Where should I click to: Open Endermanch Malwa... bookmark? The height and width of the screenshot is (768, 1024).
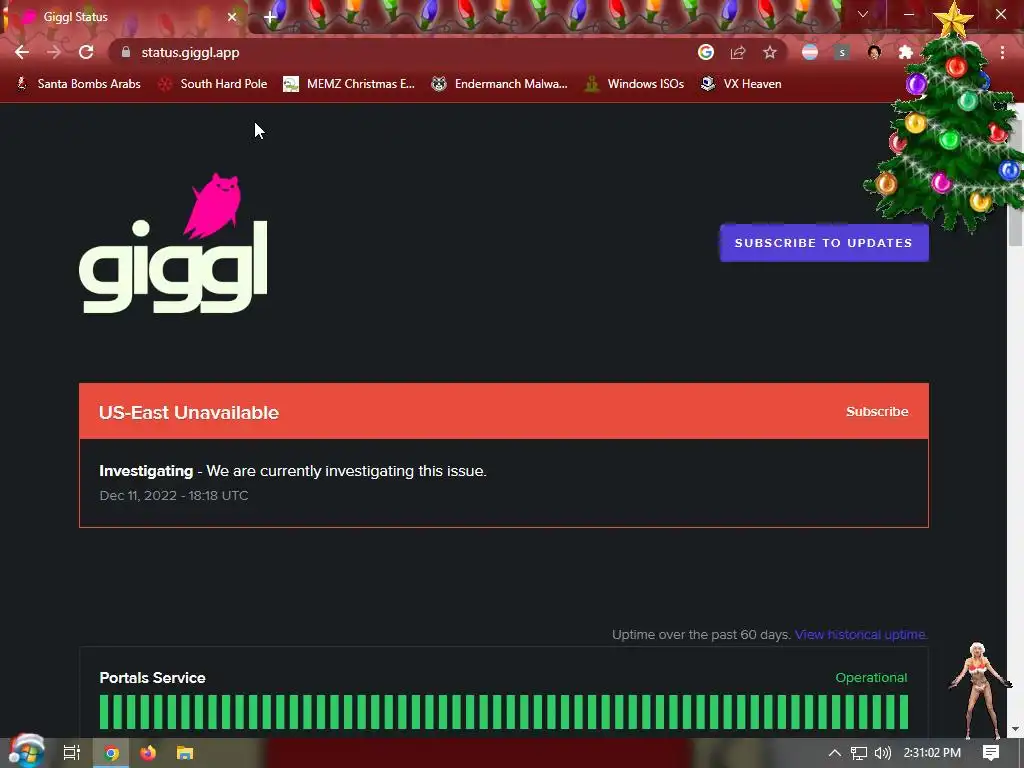pos(500,84)
